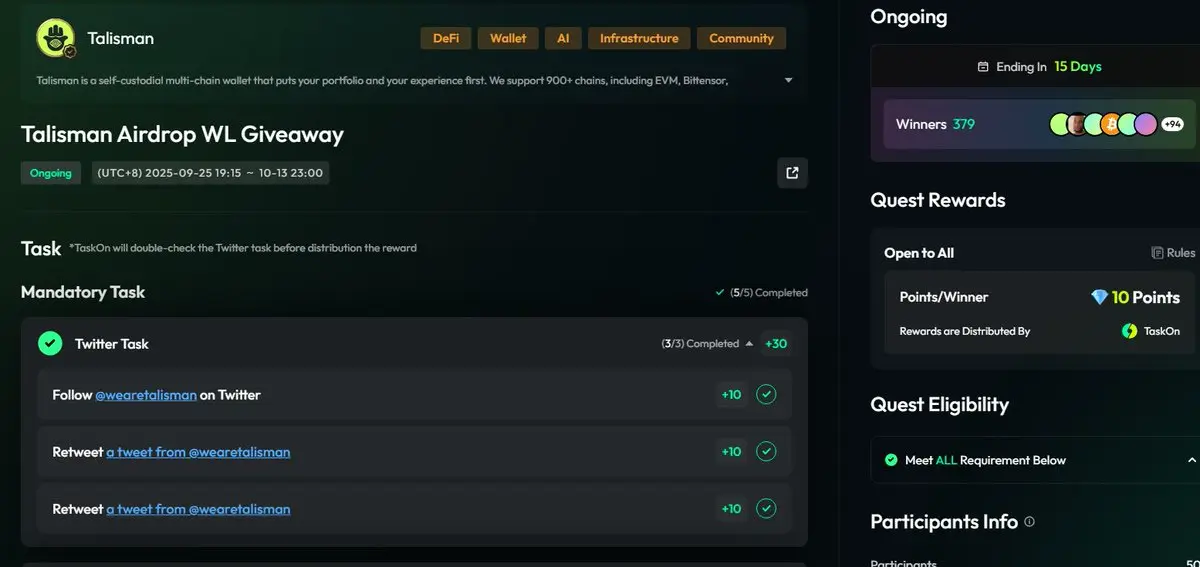Screen dimensions: 1200x567
Task: Select the DeFi tag
Action: (446, 38)
